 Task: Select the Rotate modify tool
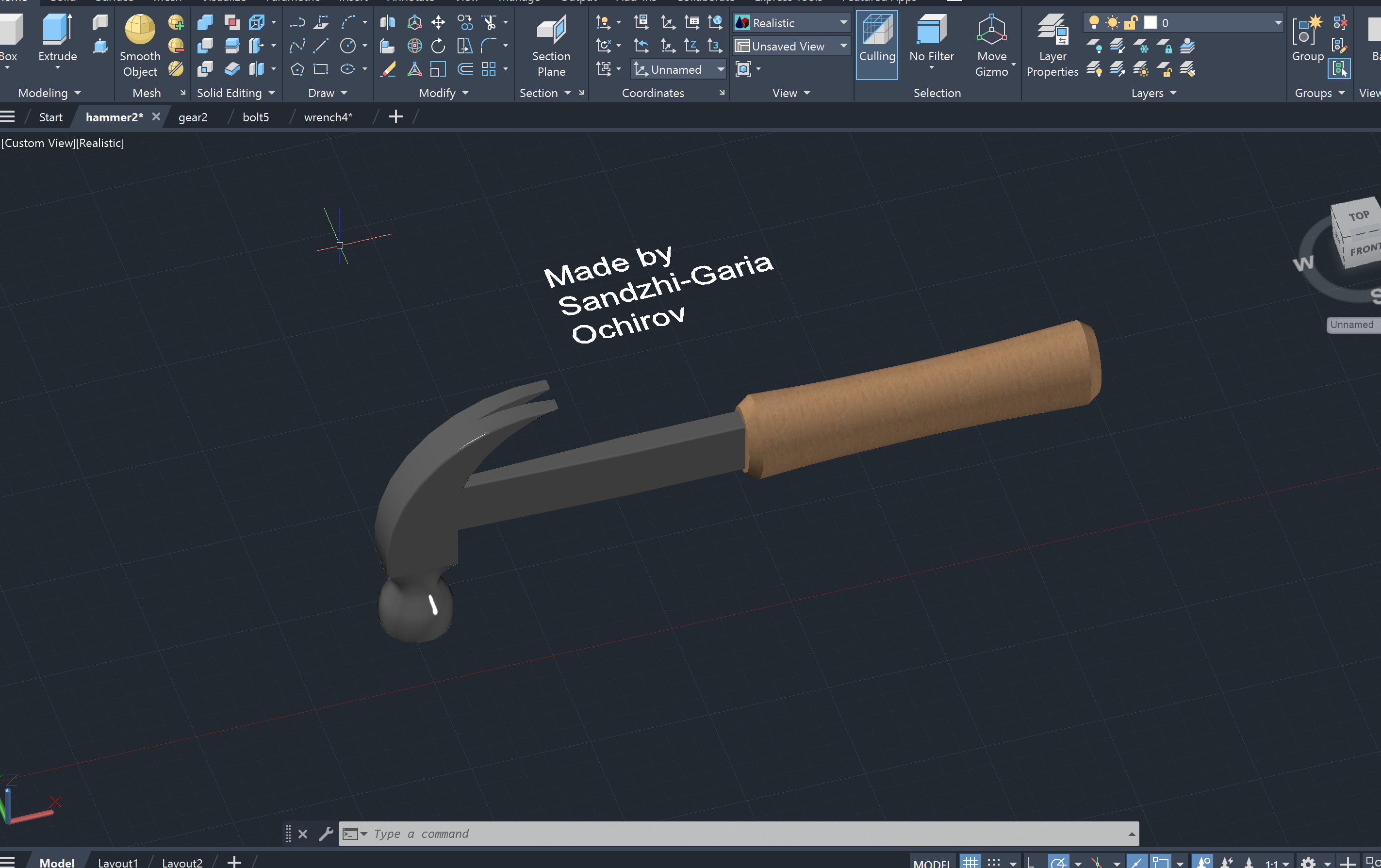(x=438, y=46)
